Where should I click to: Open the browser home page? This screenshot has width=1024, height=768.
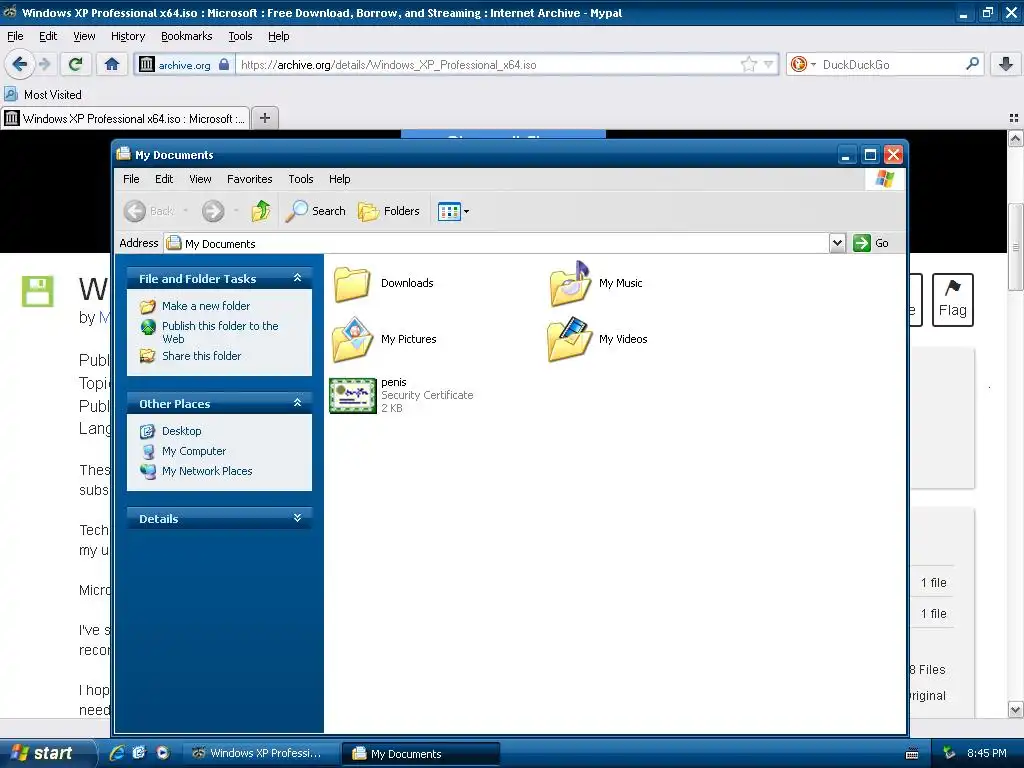pos(112,64)
